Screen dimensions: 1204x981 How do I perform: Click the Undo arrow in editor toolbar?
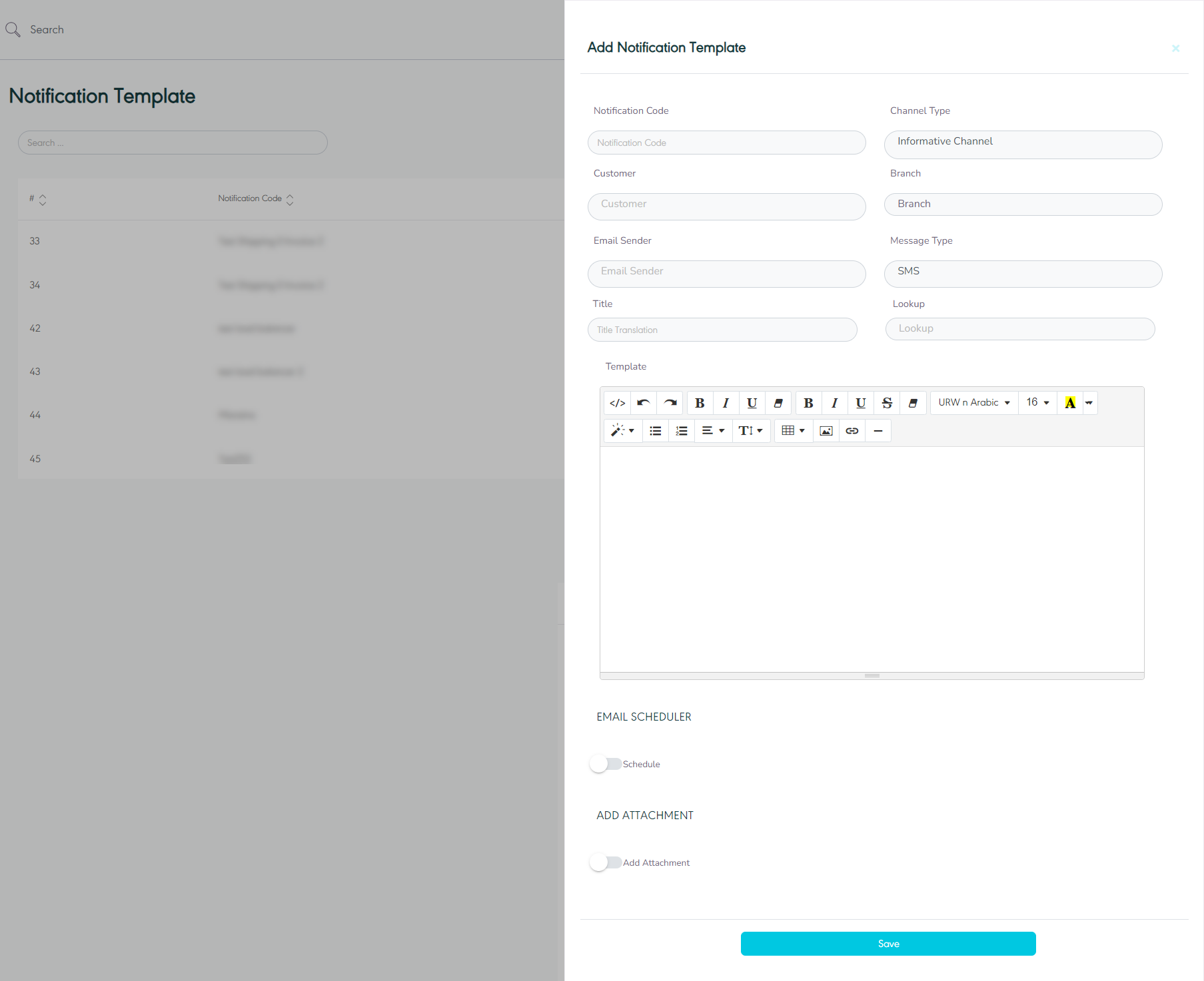point(643,403)
